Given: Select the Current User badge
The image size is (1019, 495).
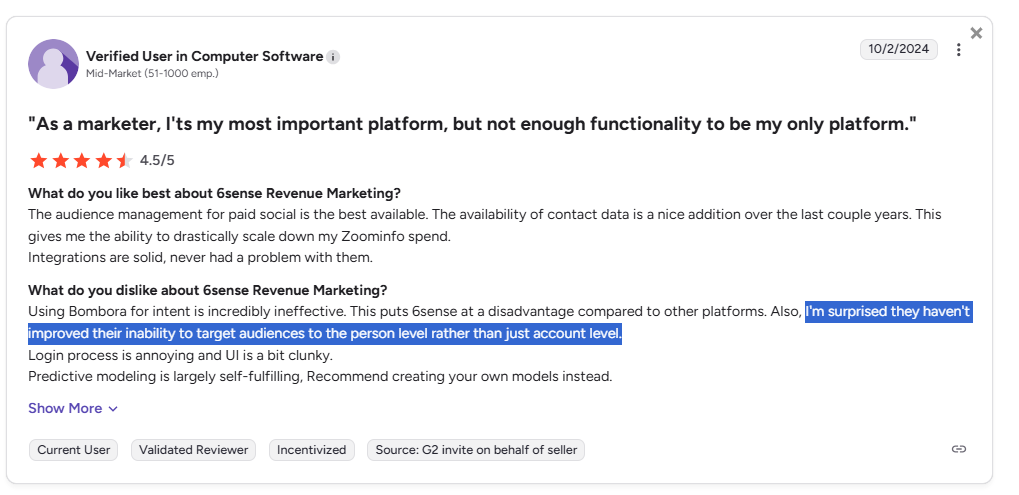Looking at the screenshot, I should [x=73, y=450].
